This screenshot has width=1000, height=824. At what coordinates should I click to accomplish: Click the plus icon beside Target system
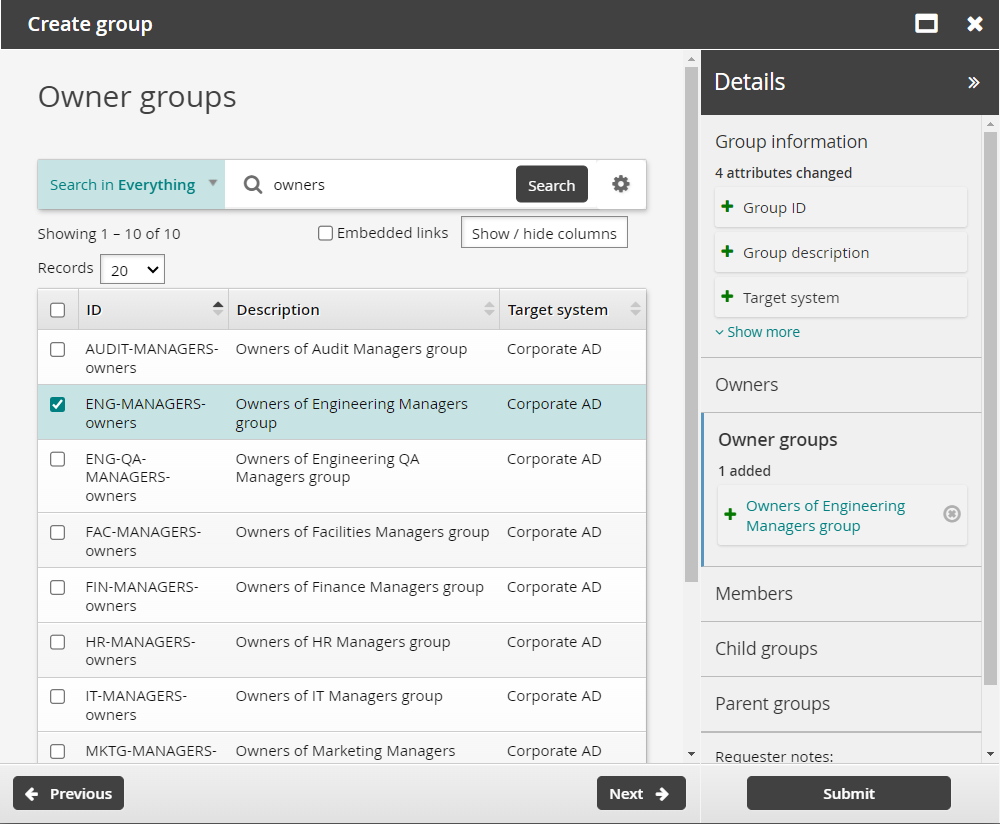(x=727, y=296)
